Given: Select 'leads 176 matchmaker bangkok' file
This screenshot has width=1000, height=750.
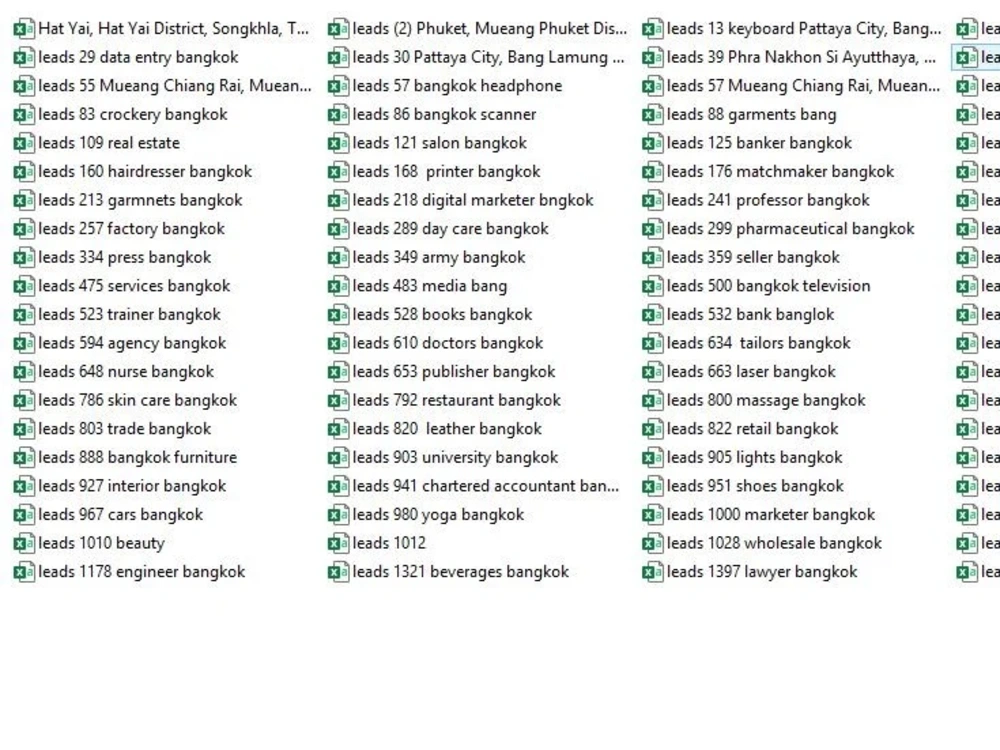Looking at the screenshot, I should (781, 172).
